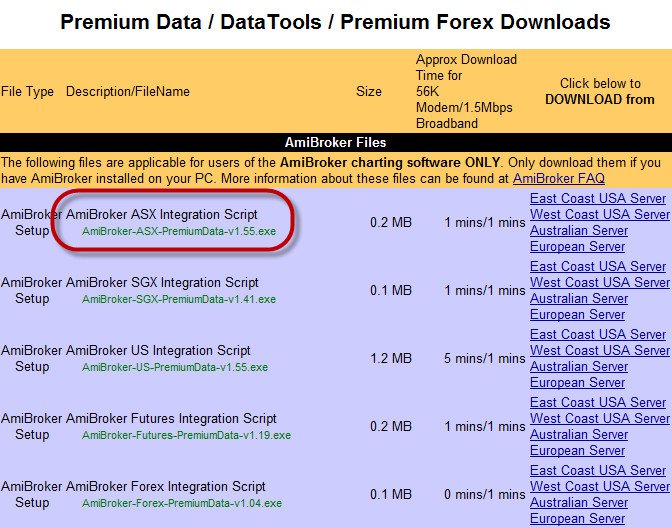Click the Size column header
This screenshot has width=672, height=528.
pyautogui.click(x=369, y=91)
